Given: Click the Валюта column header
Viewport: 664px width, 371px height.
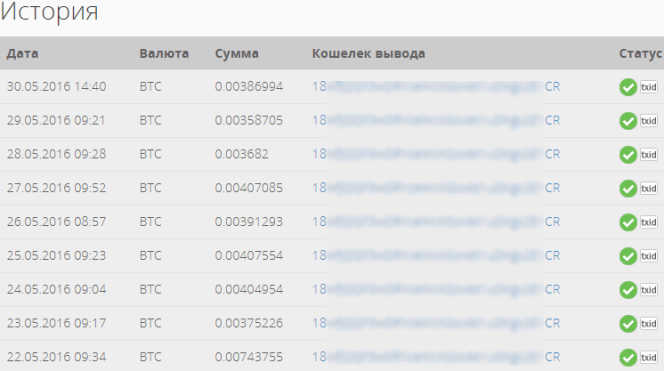Looking at the screenshot, I should [x=164, y=54].
